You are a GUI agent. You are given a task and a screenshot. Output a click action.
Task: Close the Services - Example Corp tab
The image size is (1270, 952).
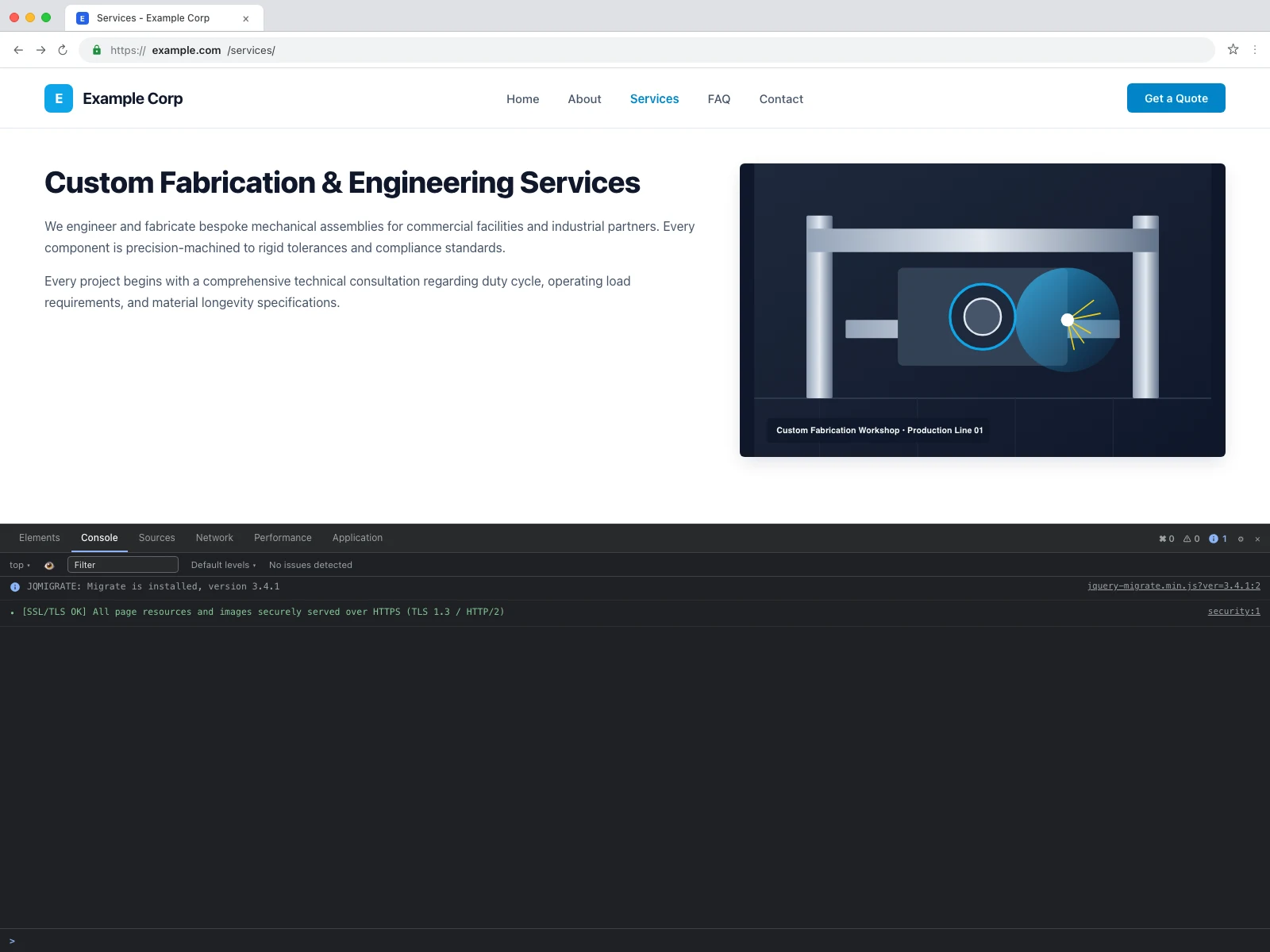[246, 18]
